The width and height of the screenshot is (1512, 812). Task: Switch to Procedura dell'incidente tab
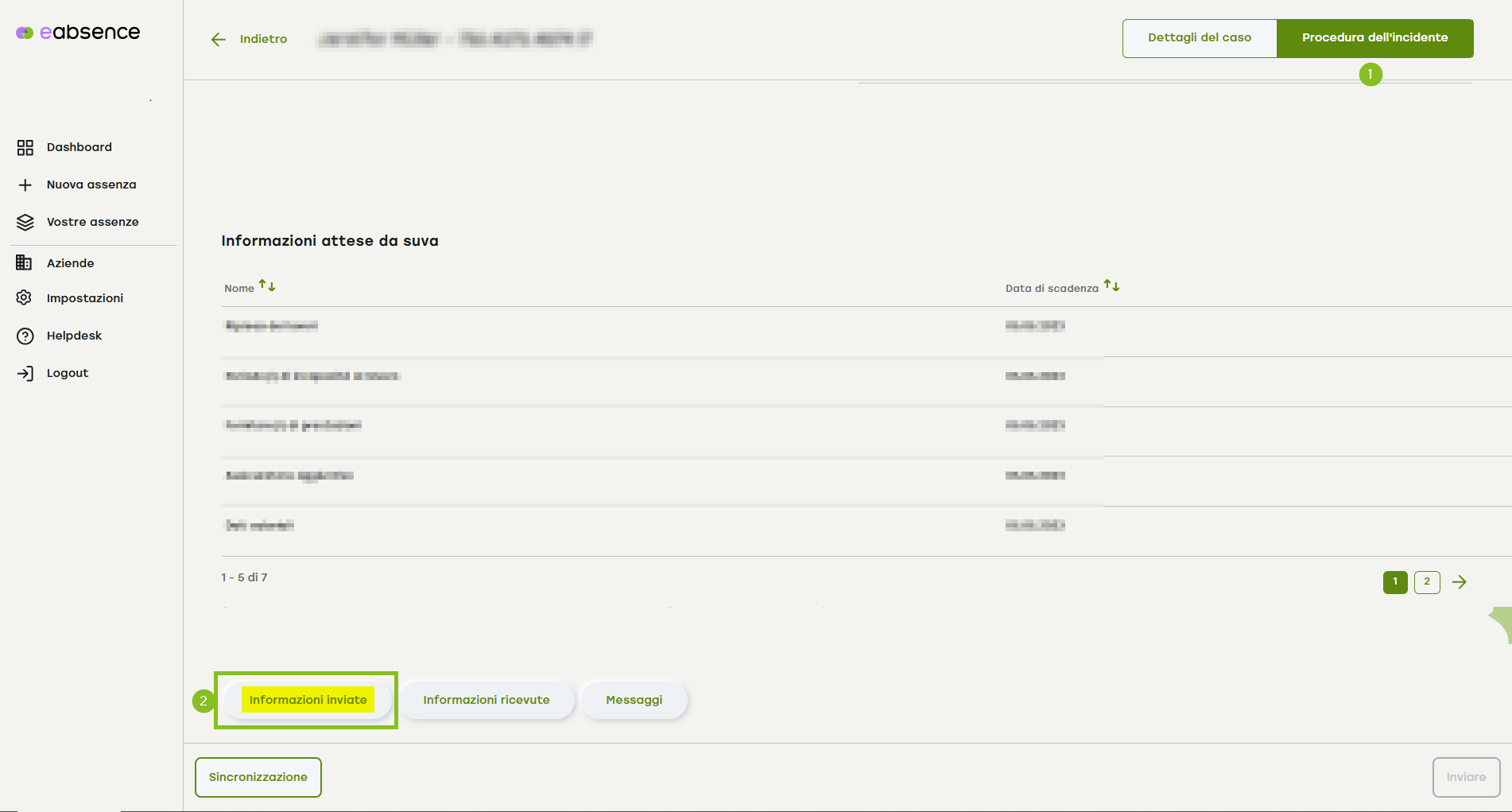coord(1375,38)
